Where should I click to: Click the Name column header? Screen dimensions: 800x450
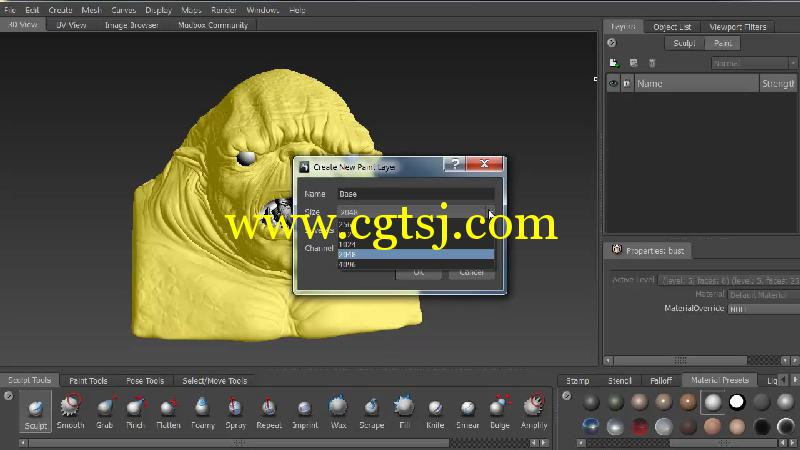[x=696, y=84]
